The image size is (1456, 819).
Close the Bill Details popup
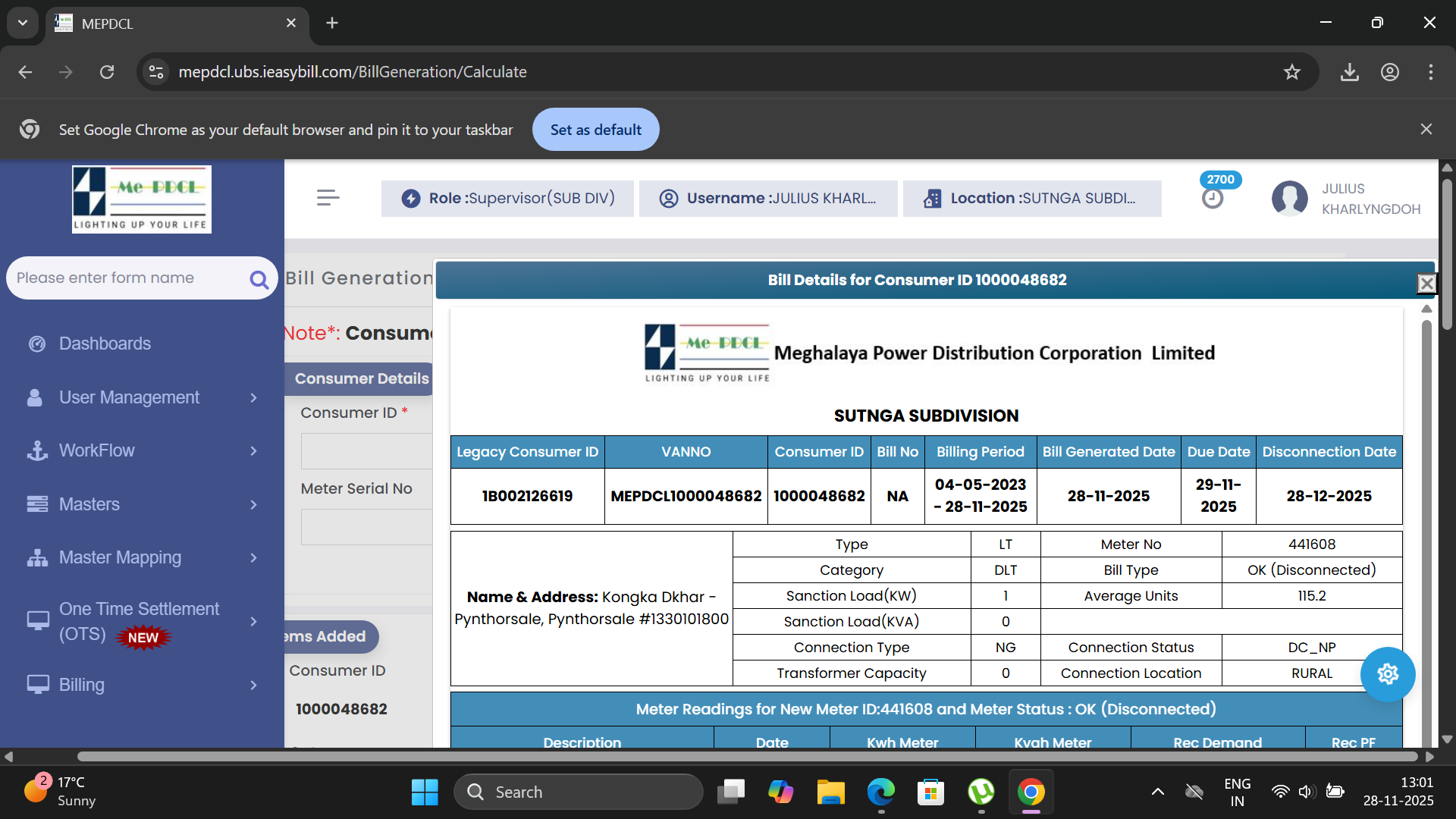[x=1426, y=283]
